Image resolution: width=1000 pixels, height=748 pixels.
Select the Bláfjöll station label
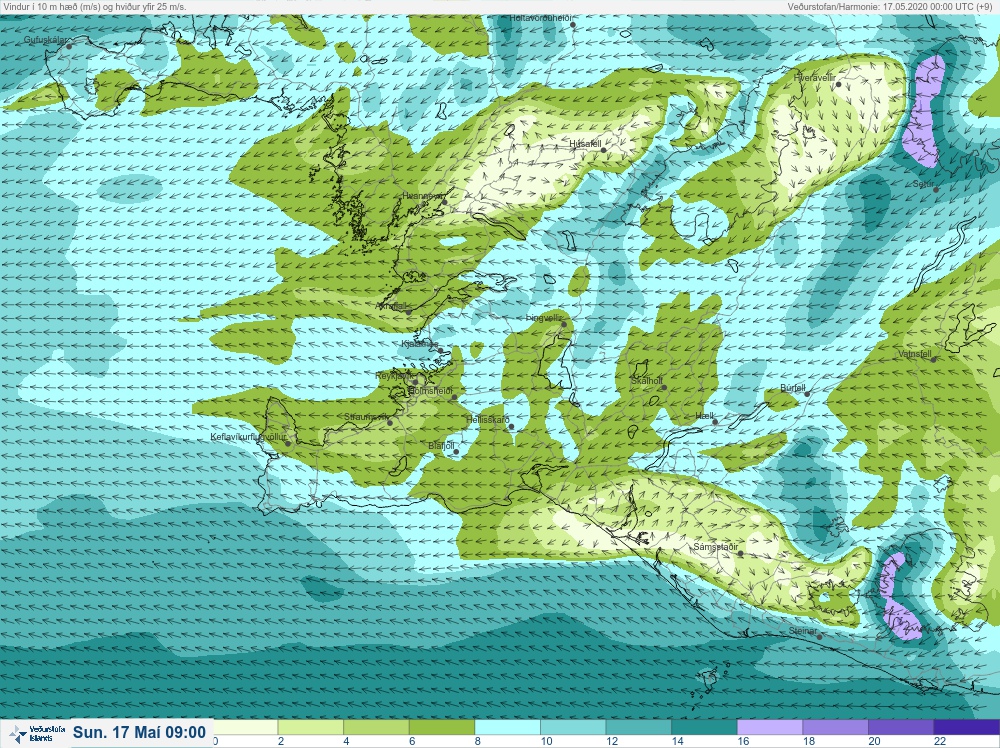click(x=441, y=446)
